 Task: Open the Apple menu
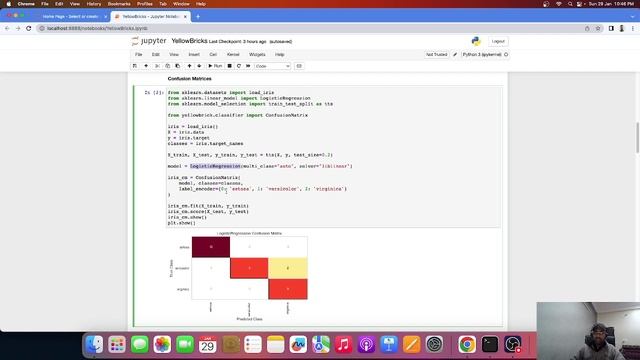9,4
